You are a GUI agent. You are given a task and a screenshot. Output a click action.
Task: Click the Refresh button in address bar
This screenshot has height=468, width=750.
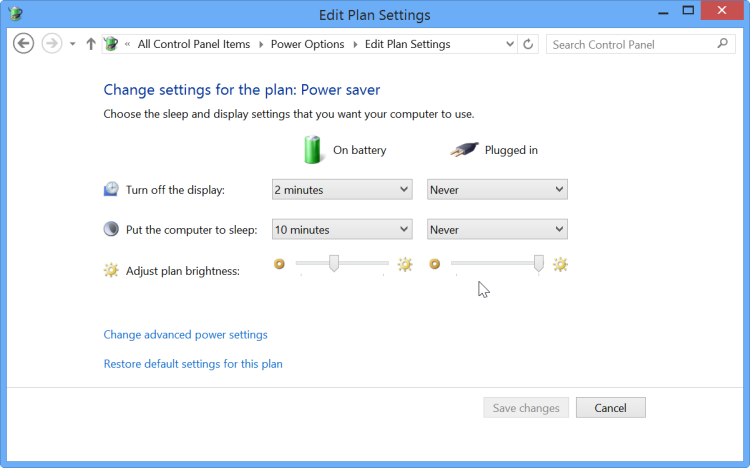(x=529, y=44)
